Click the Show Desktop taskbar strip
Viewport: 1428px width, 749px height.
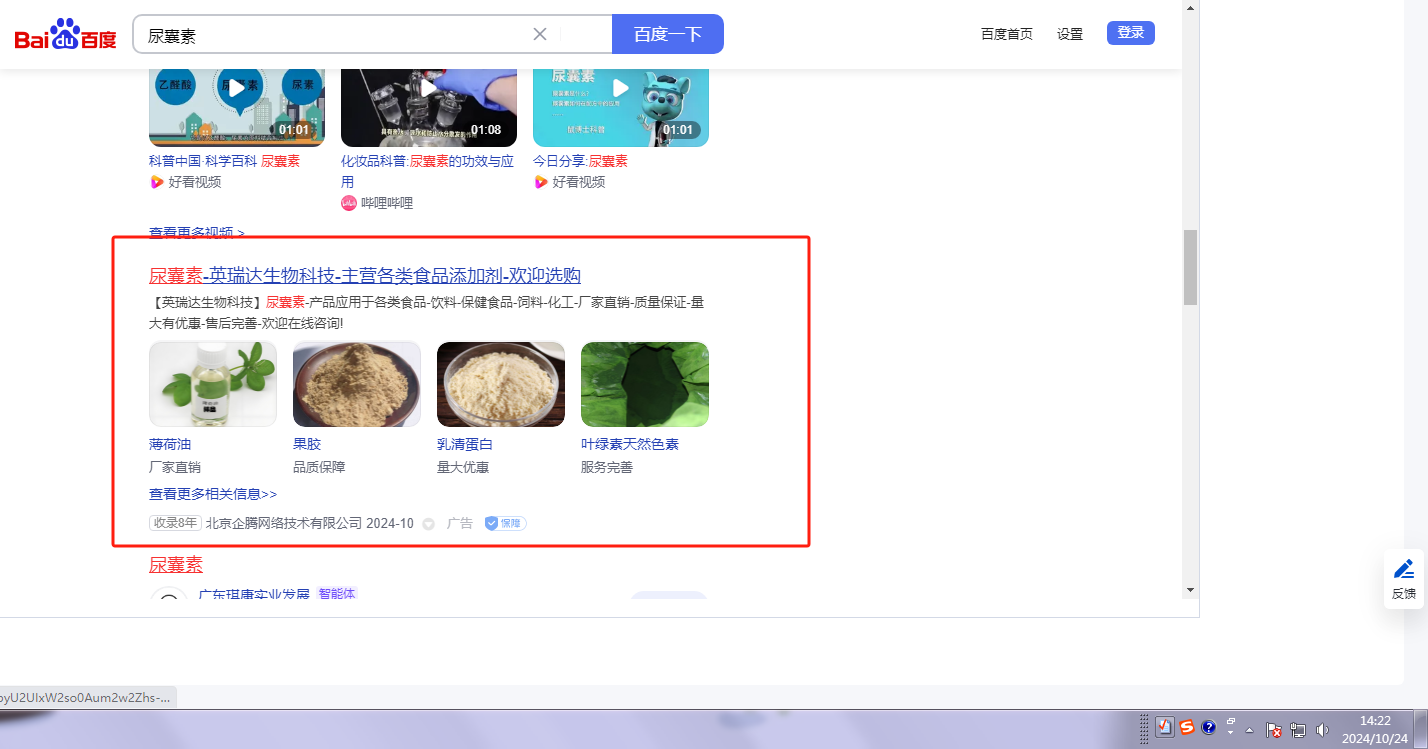1421,729
